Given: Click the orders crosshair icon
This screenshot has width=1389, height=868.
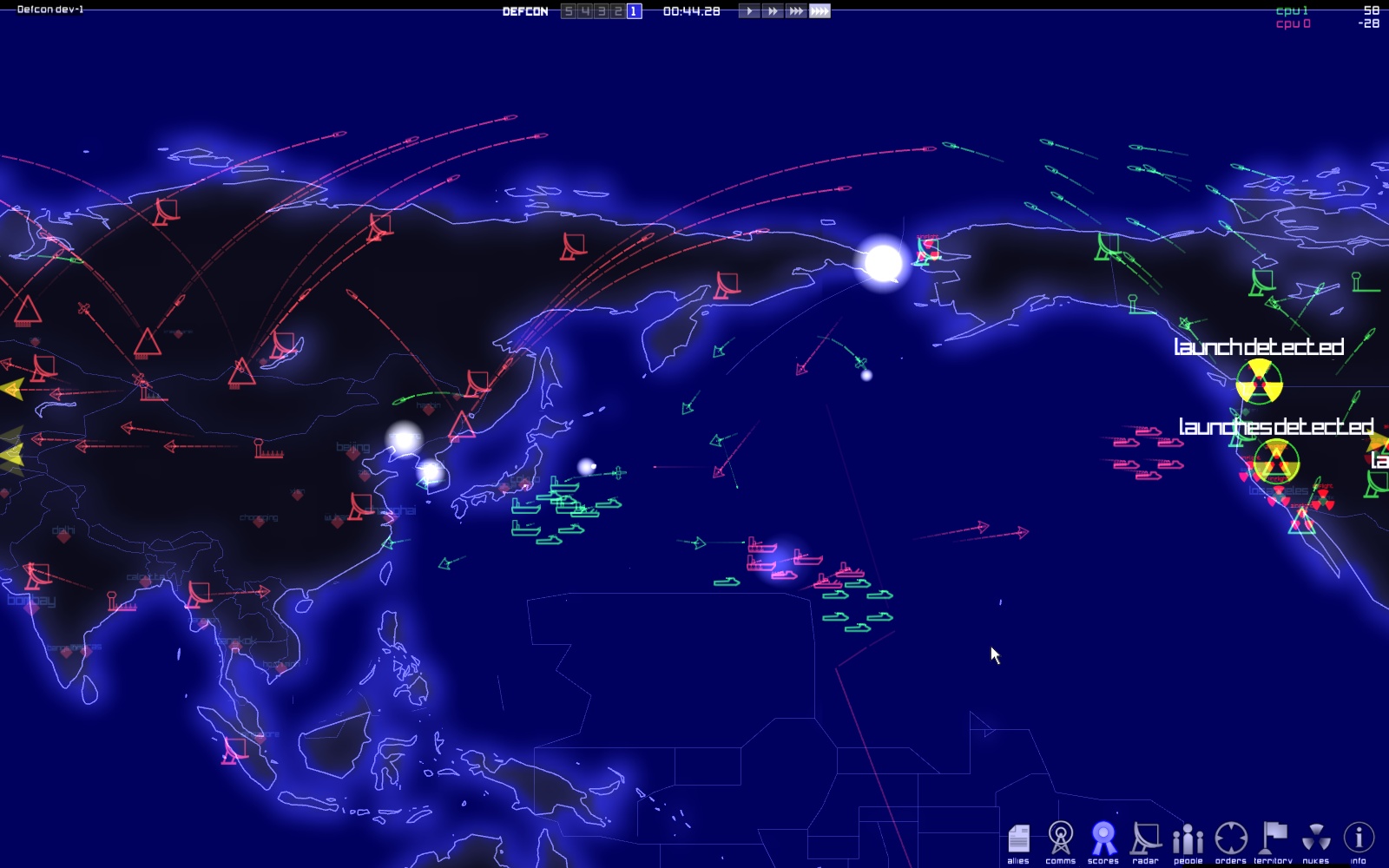Looking at the screenshot, I should tap(1231, 840).
